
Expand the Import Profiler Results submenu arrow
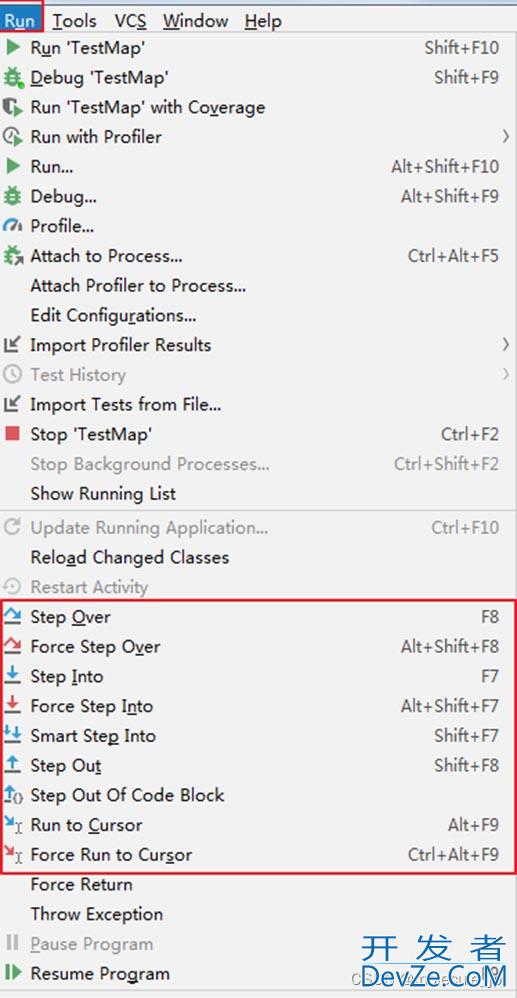tap(506, 344)
